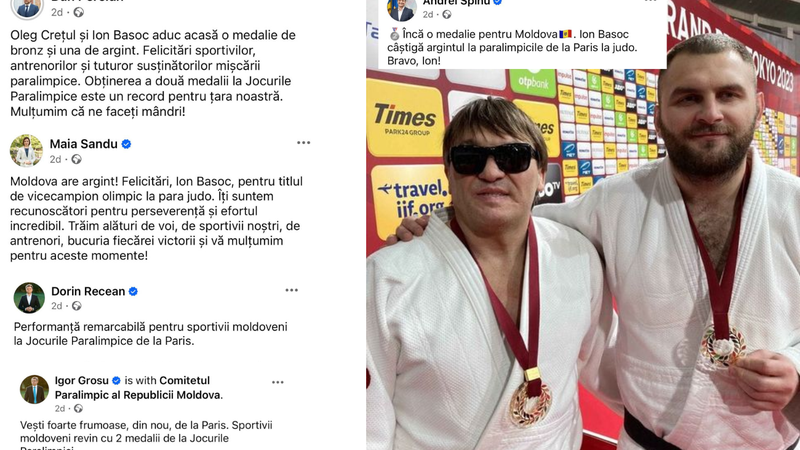Click the globe icon on Andrei Spinu's post
The width and height of the screenshot is (800, 450).
pyautogui.click(x=446, y=15)
